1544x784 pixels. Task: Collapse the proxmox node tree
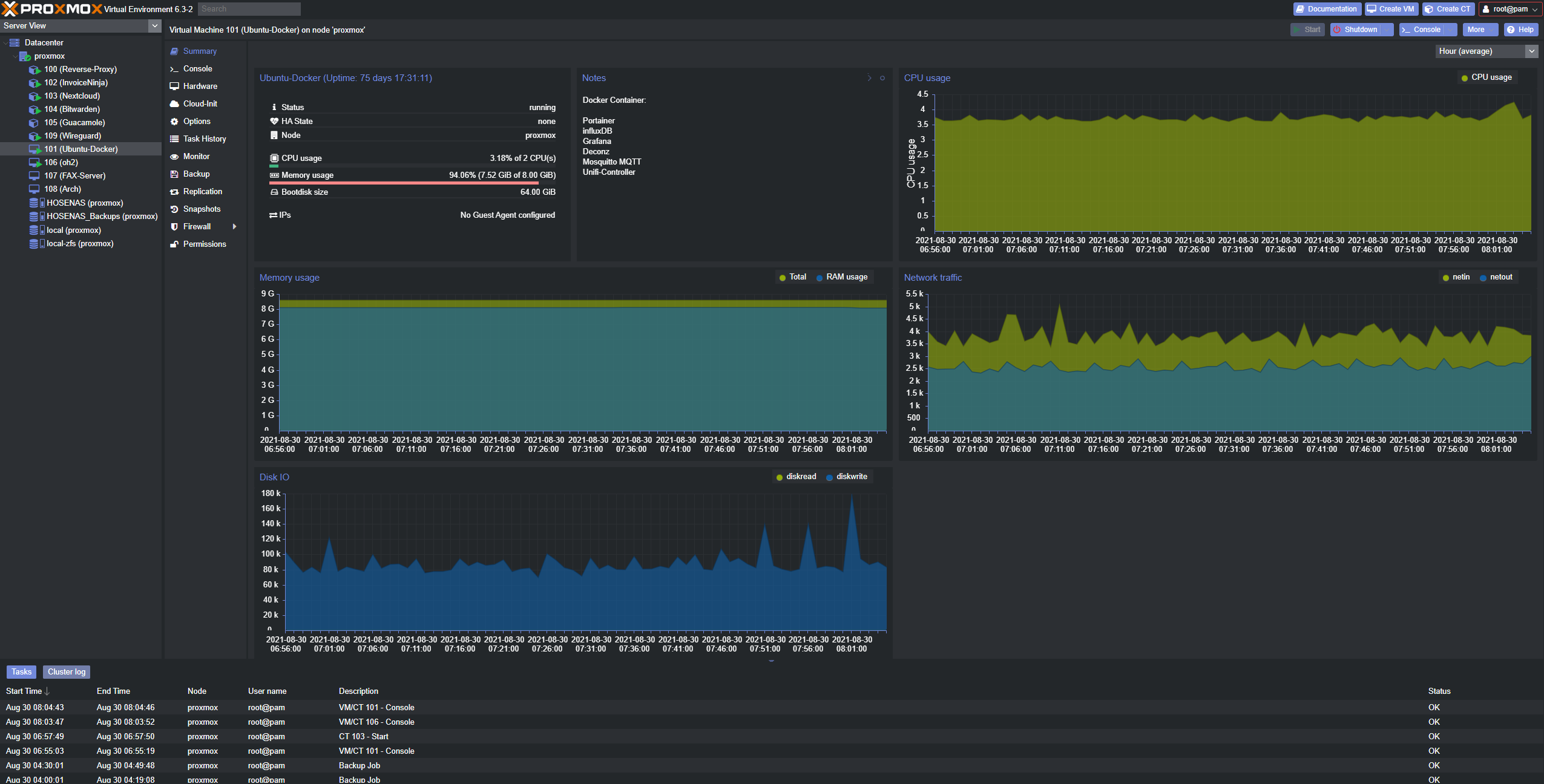(15, 56)
